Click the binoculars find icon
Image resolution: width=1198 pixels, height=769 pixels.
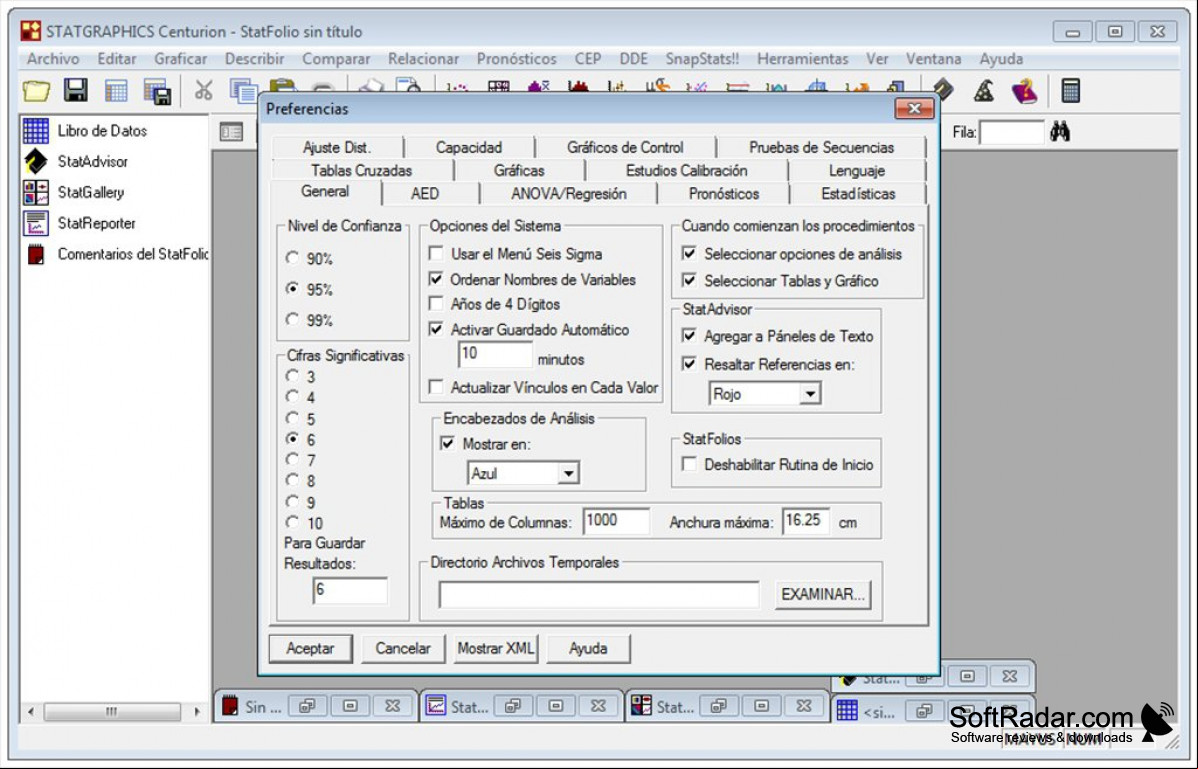click(x=1060, y=131)
